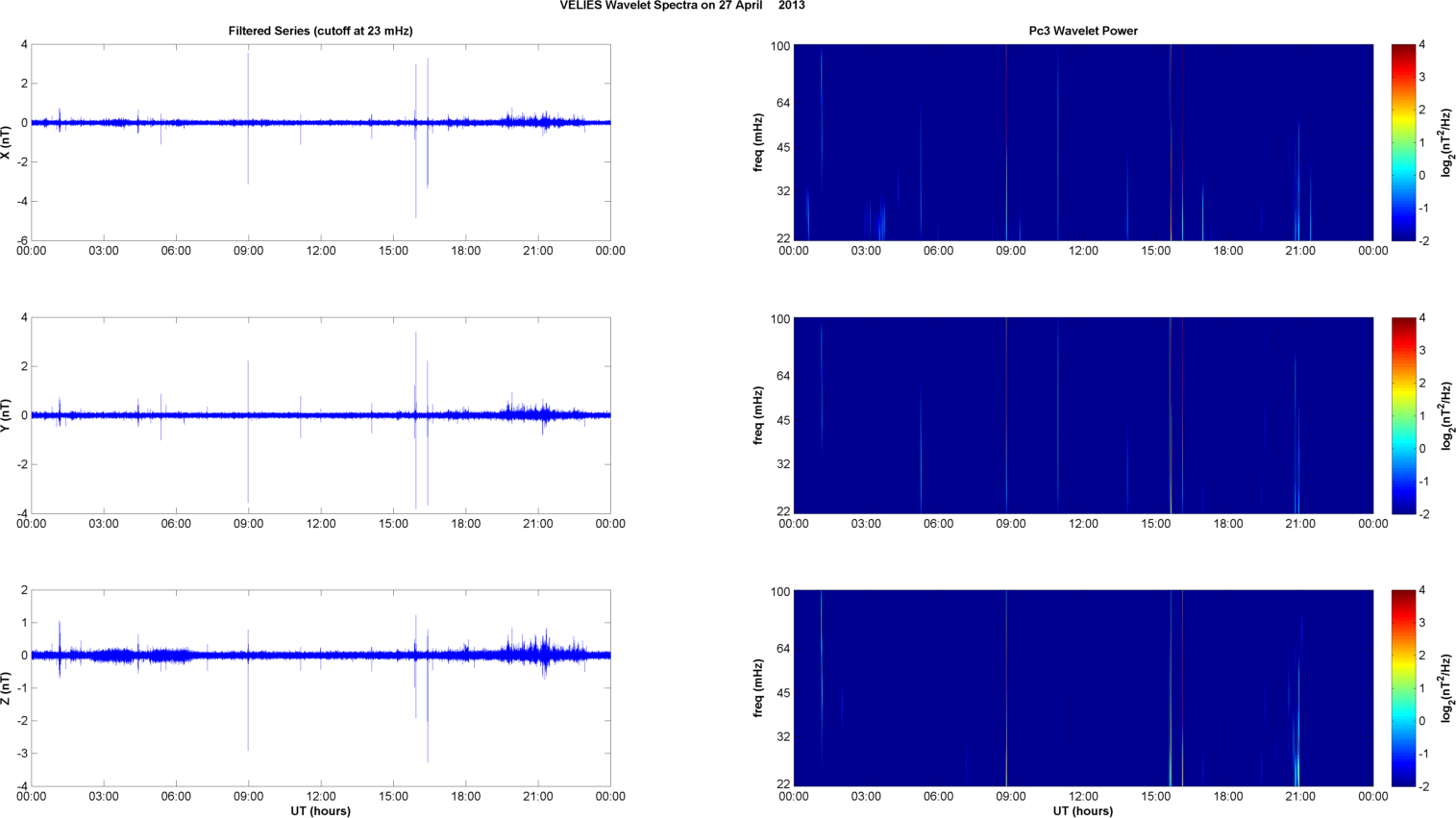Screen dimensions: 1456x818
Task: Click 15:00 tick label under middle wavelet plot
Action: click(x=1155, y=524)
